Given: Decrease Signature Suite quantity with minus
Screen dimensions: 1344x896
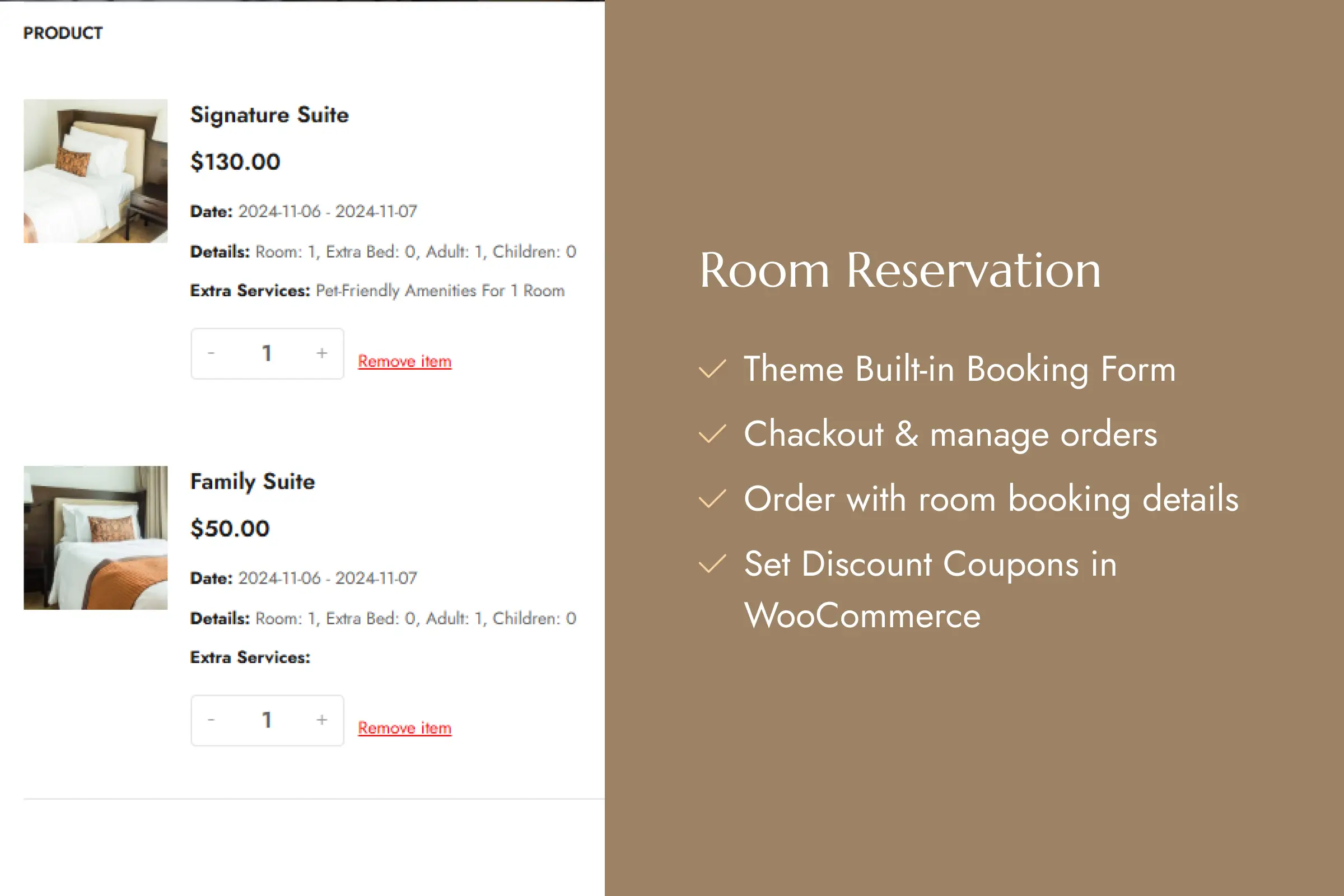Looking at the screenshot, I should (x=212, y=353).
